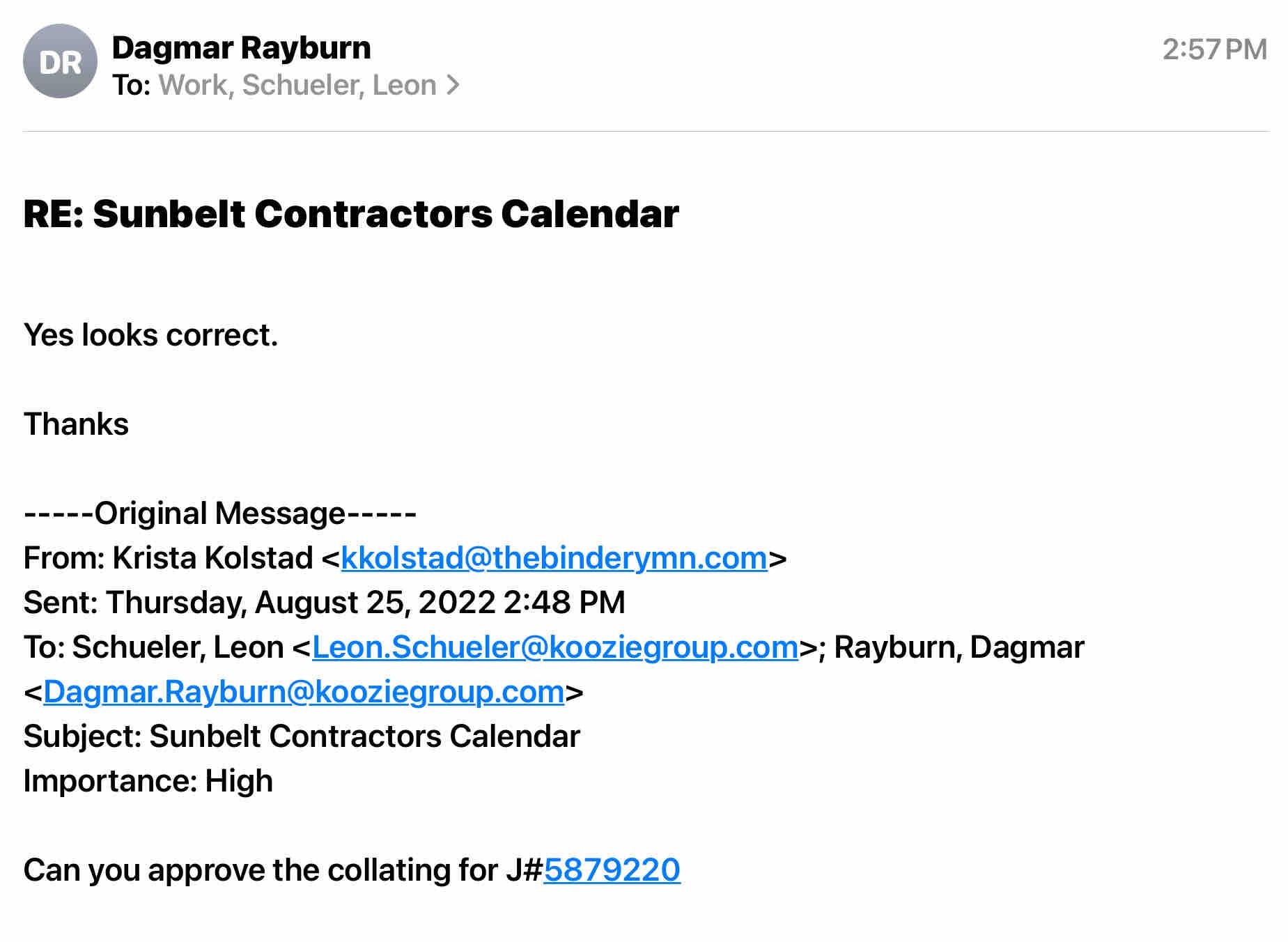Click the RE: Sunbelt Contractors Calendar heading
1288x942 pixels.
pyautogui.click(x=351, y=213)
